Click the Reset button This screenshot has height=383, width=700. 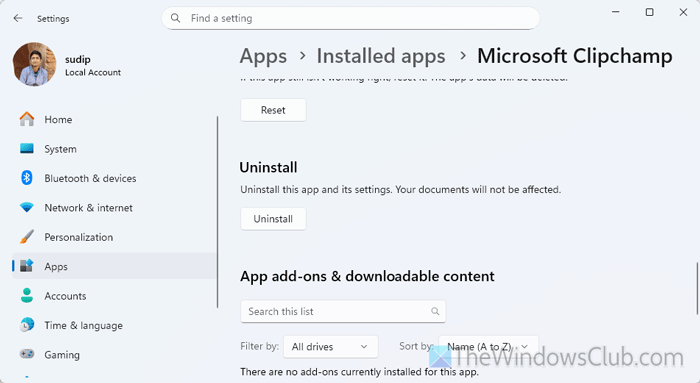point(273,110)
